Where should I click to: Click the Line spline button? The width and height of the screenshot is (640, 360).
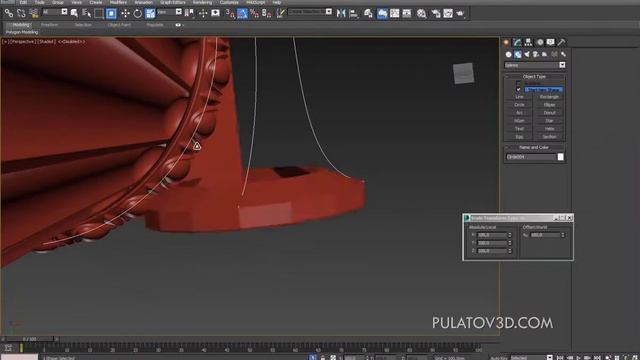519,97
